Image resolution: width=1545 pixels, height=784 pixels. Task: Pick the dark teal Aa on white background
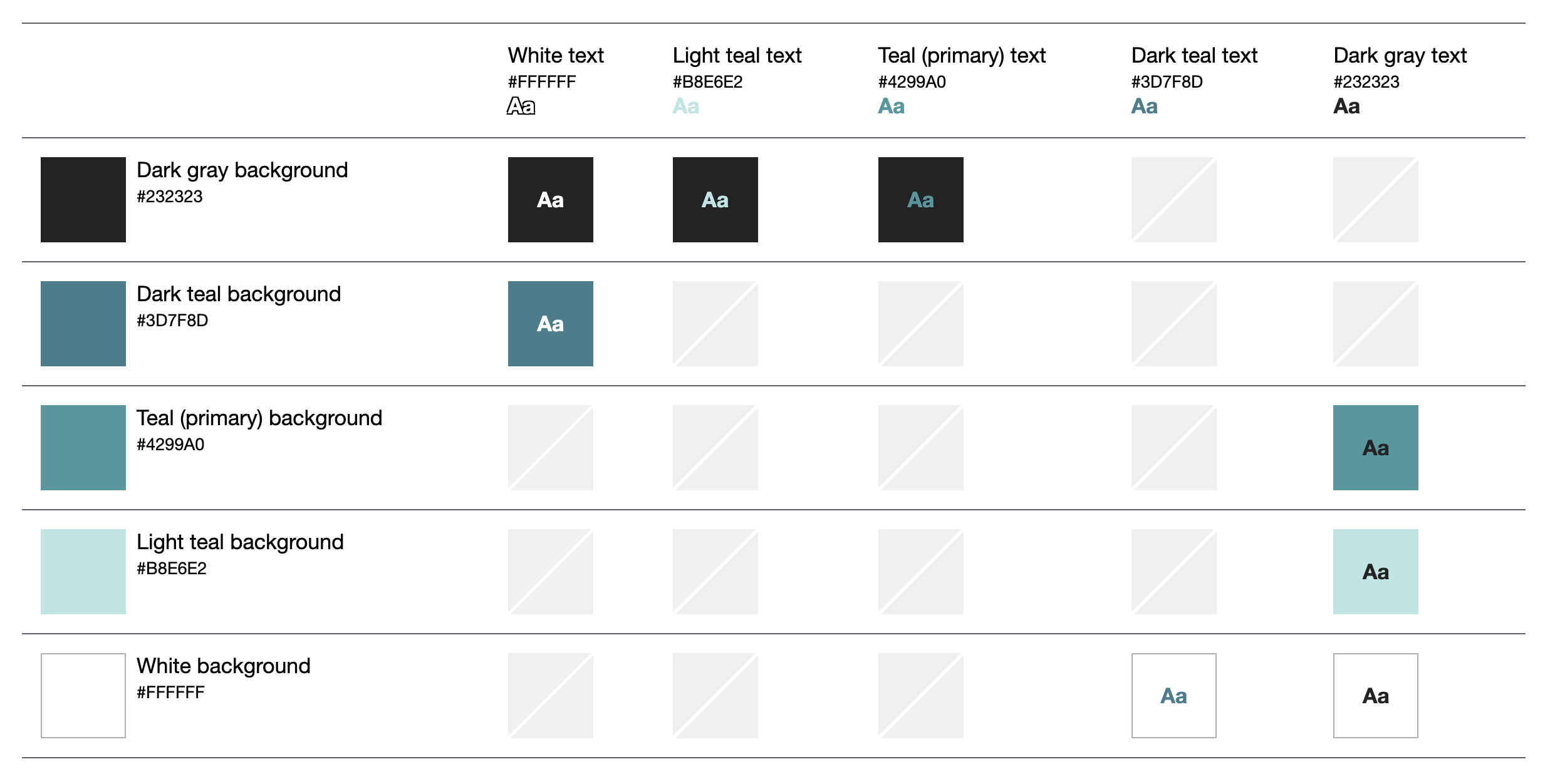tap(1173, 696)
